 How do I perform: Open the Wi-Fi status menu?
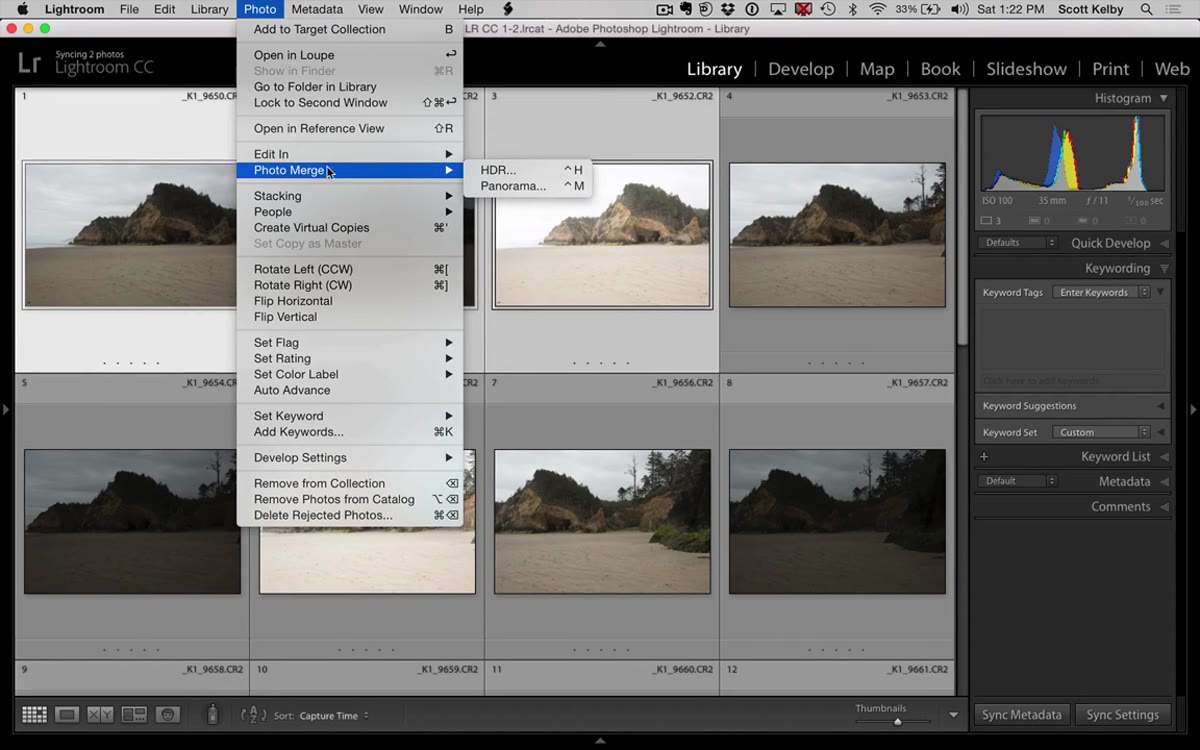(878, 9)
